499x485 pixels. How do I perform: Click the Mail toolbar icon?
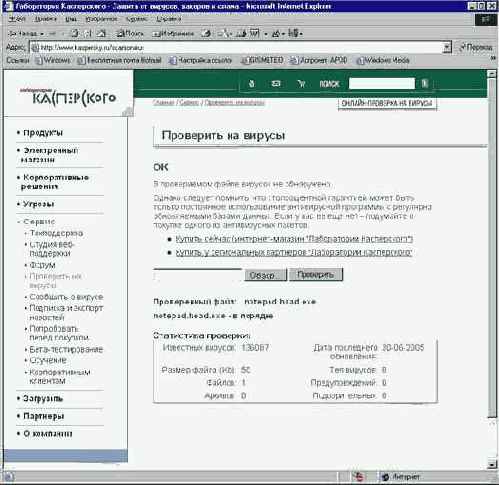pos(224,33)
